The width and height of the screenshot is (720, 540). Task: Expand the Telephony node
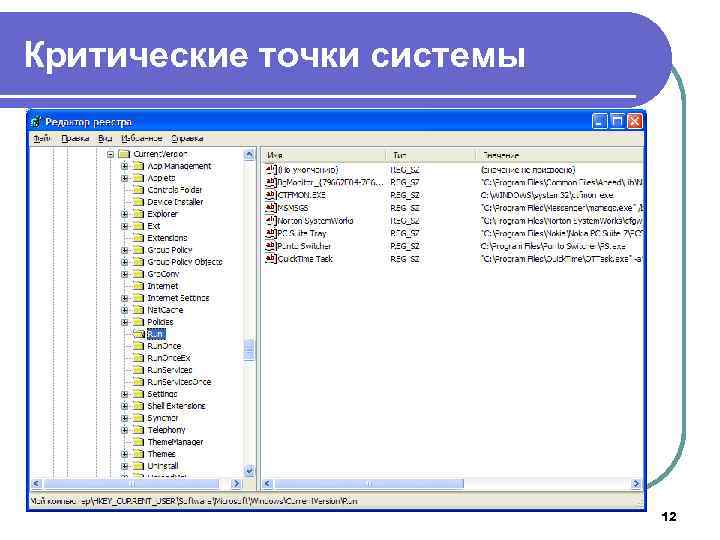tap(124, 430)
